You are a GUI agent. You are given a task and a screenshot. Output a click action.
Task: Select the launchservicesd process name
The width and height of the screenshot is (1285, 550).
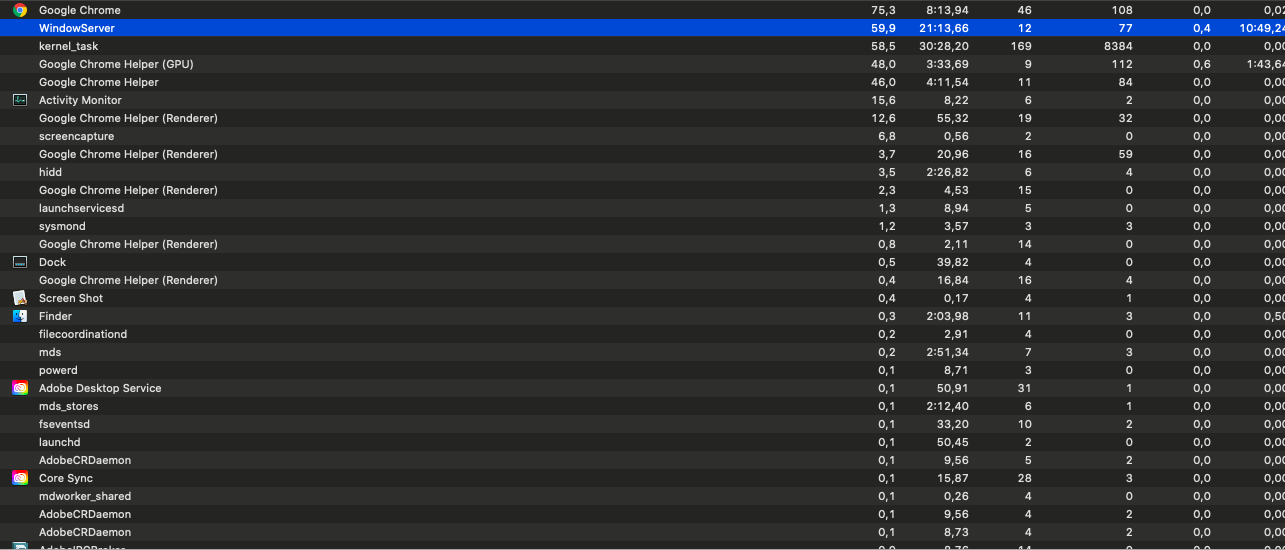point(81,208)
